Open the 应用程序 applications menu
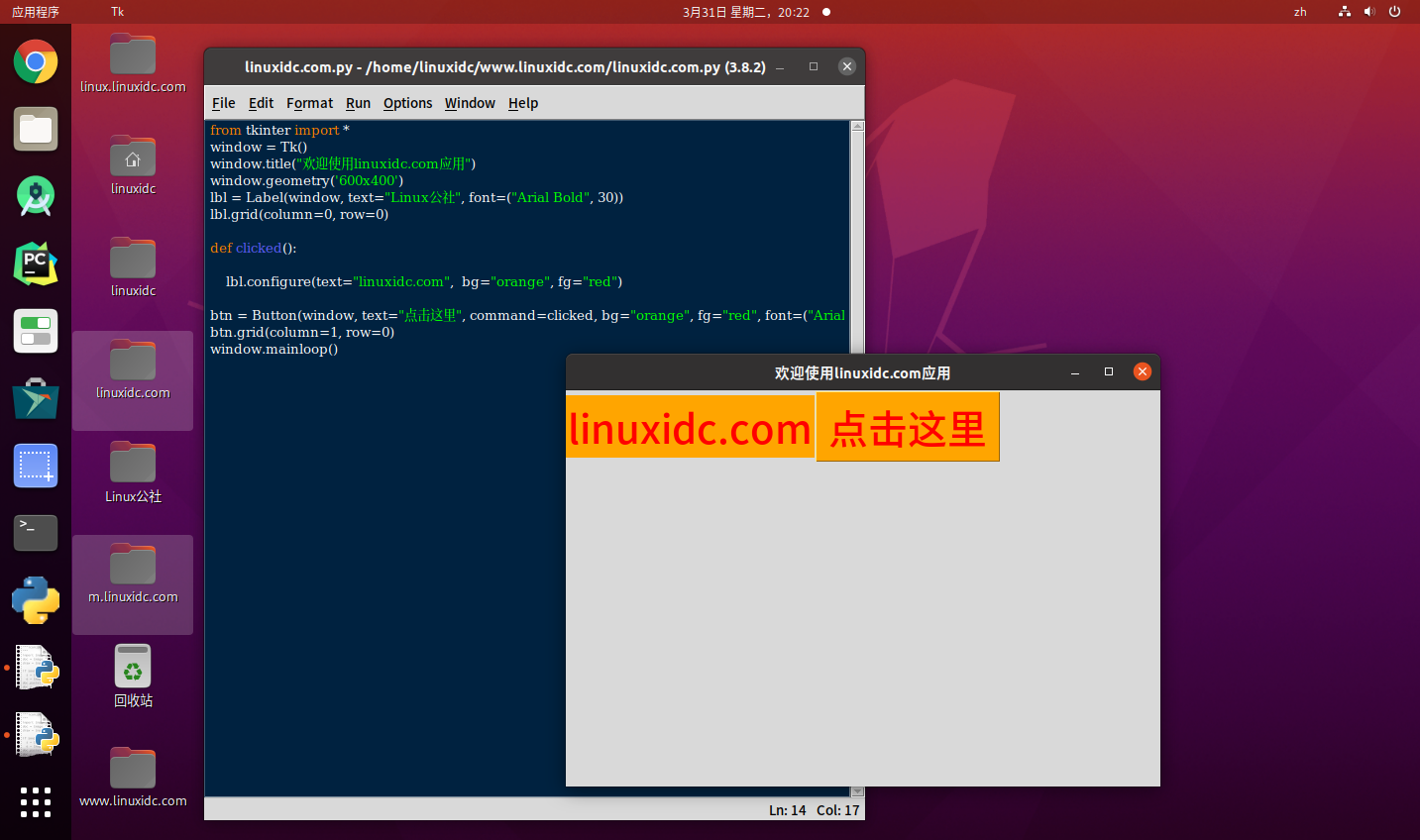This screenshot has height=840, width=1420. [x=36, y=12]
